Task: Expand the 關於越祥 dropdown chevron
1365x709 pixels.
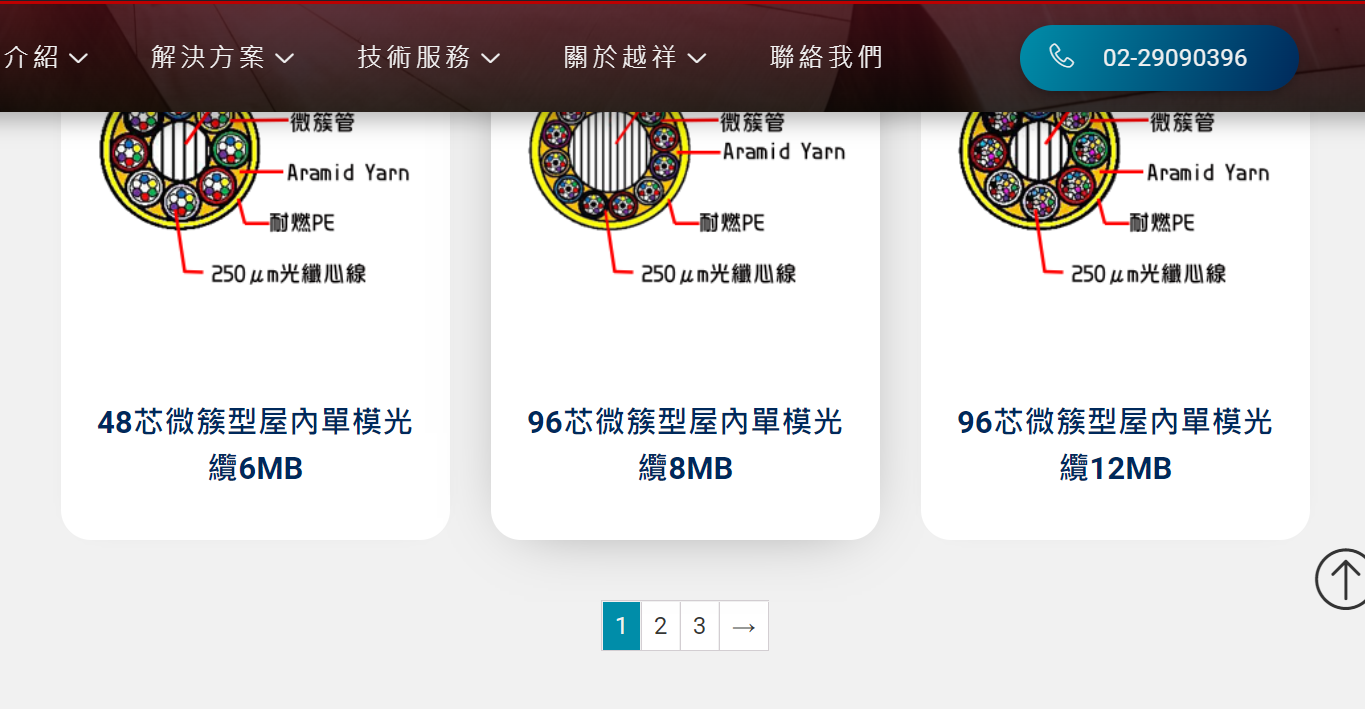Action: (x=697, y=58)
